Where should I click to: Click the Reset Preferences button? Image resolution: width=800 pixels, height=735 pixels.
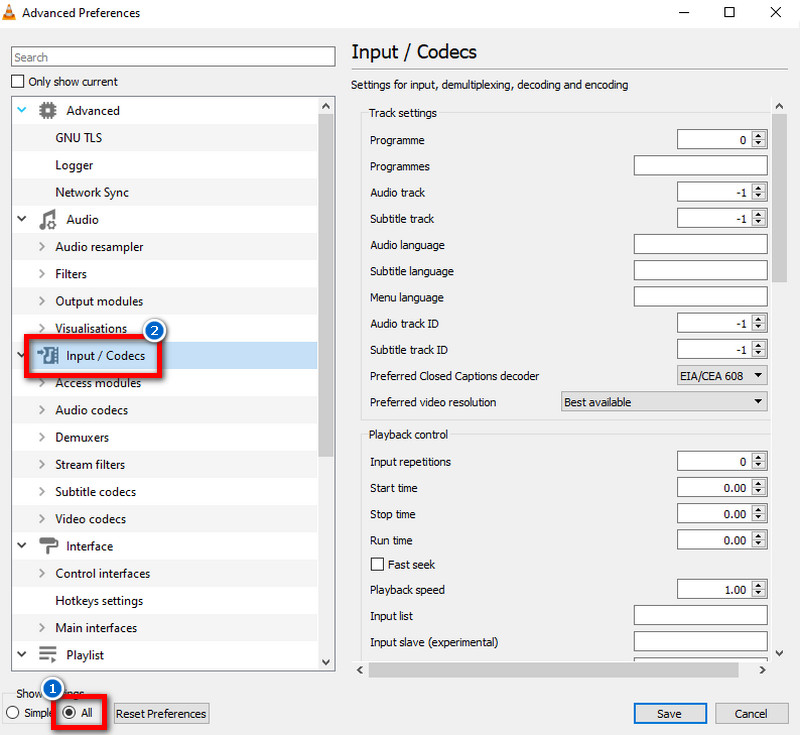coord(161,713)
